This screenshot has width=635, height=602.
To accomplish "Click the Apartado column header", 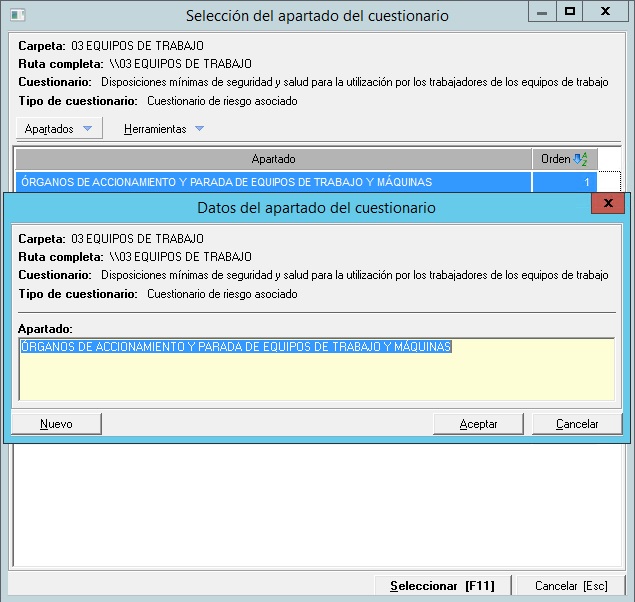I will [x=273, y=159].
